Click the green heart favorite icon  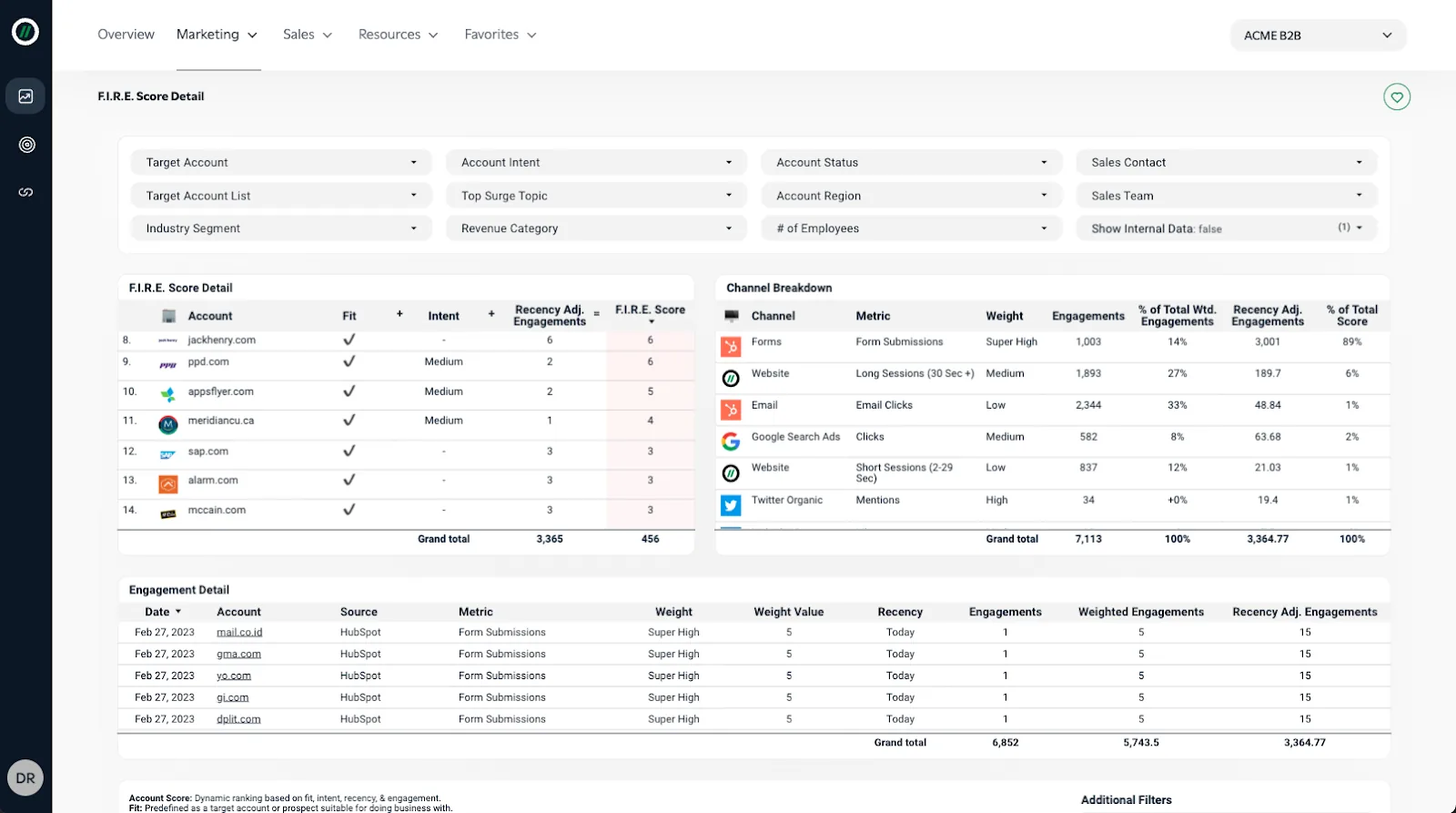1397,97
